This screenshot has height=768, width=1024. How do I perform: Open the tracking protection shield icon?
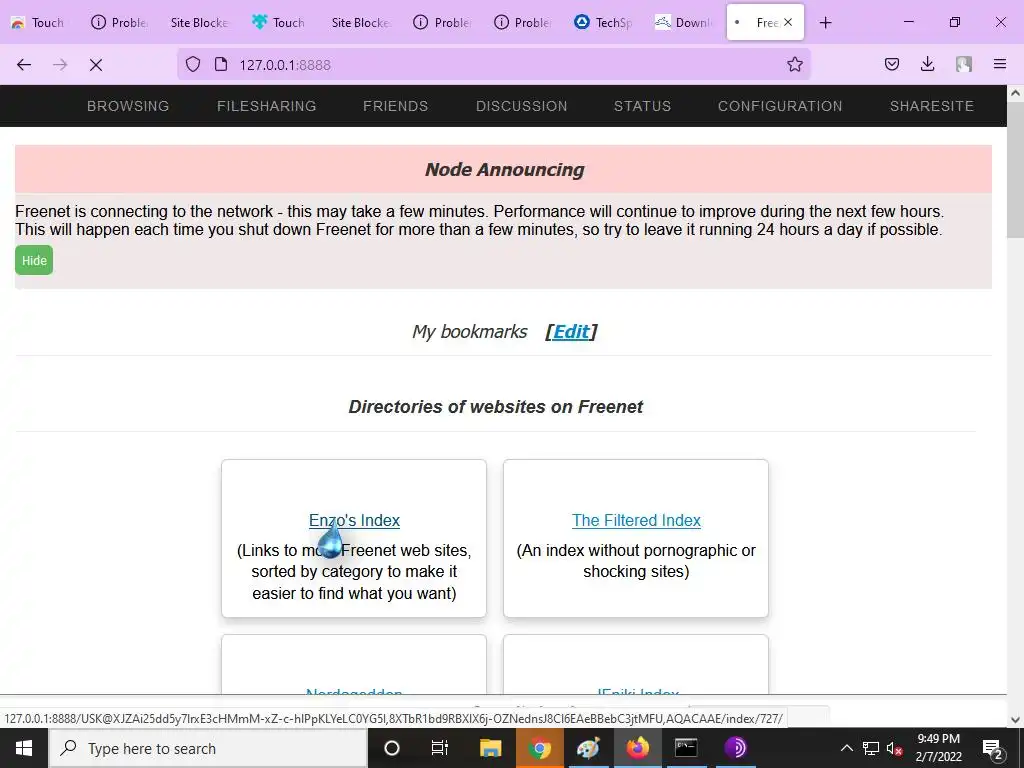pyautogui.click(x=193, y=64)
